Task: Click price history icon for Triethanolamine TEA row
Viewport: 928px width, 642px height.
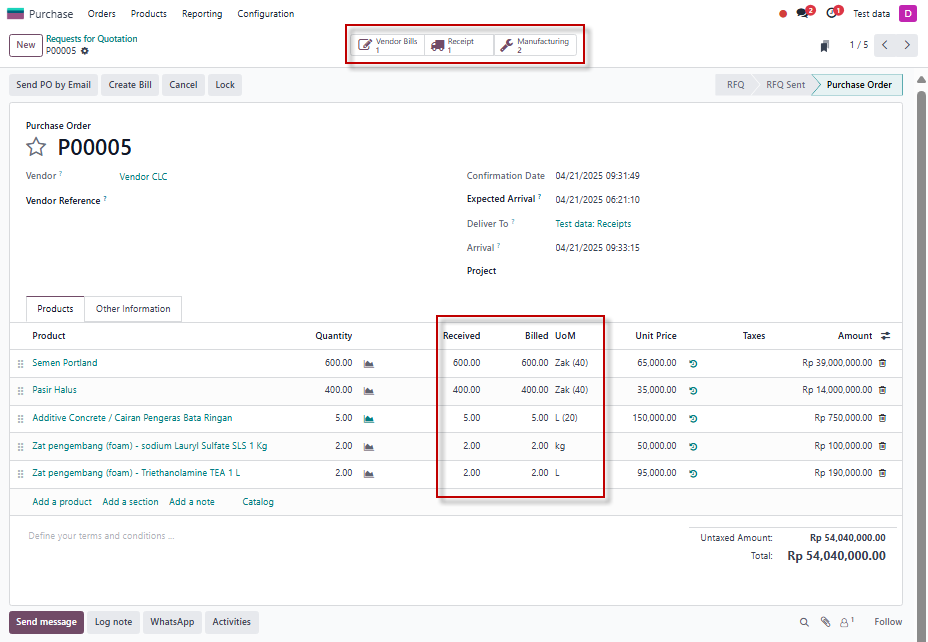Action: click(x=693, y=473)
